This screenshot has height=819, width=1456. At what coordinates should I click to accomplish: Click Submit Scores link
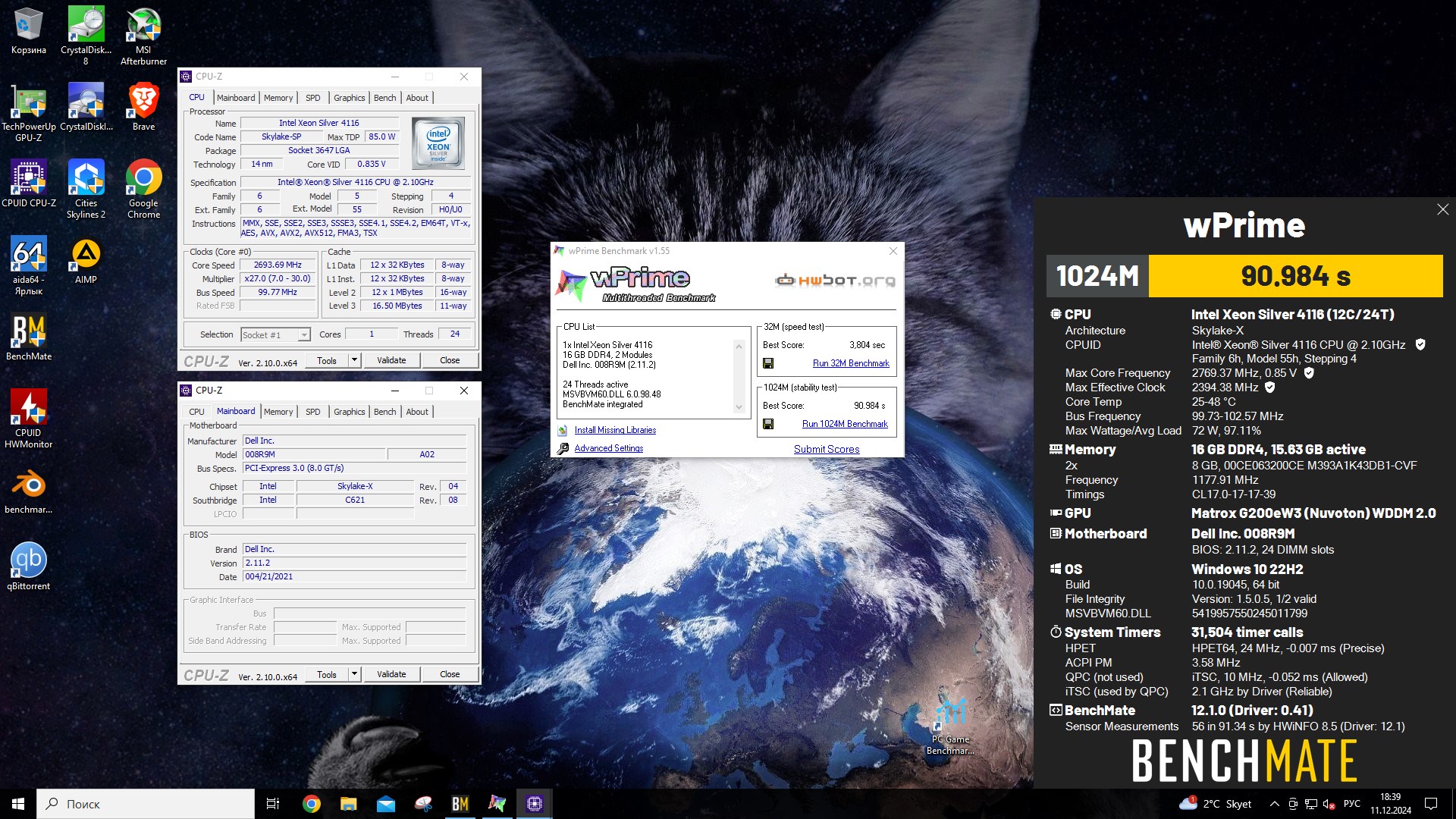point(827,449)
